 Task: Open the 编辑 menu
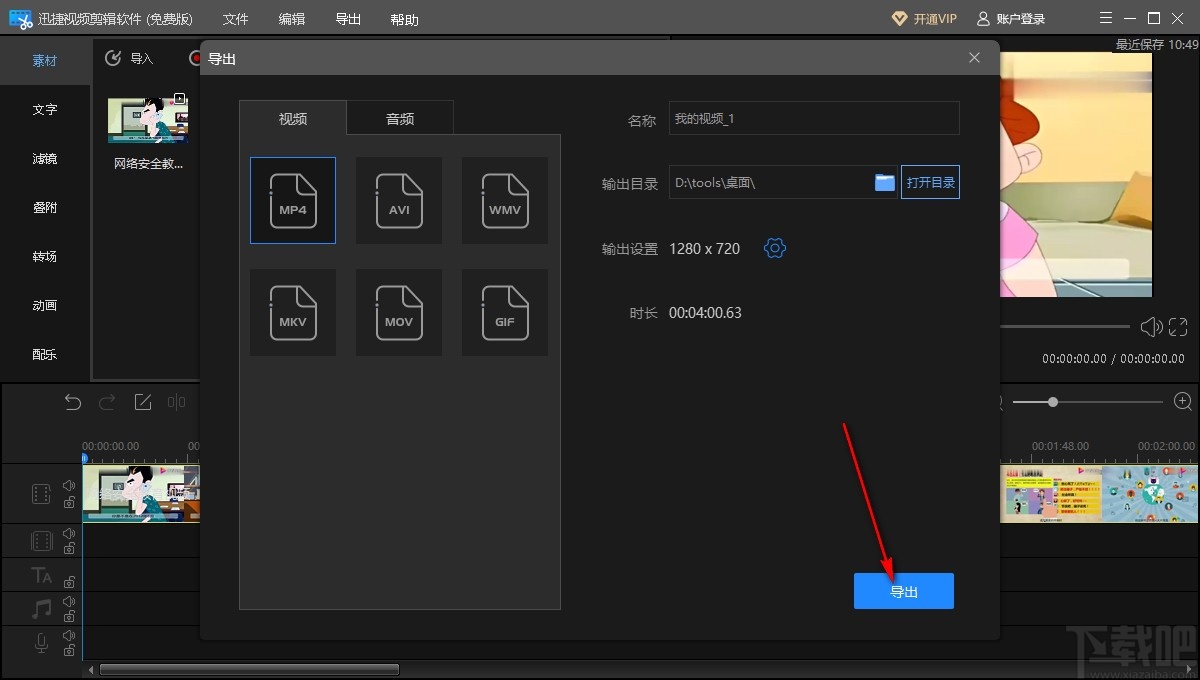pyautogui.click(x=292, y=19)
